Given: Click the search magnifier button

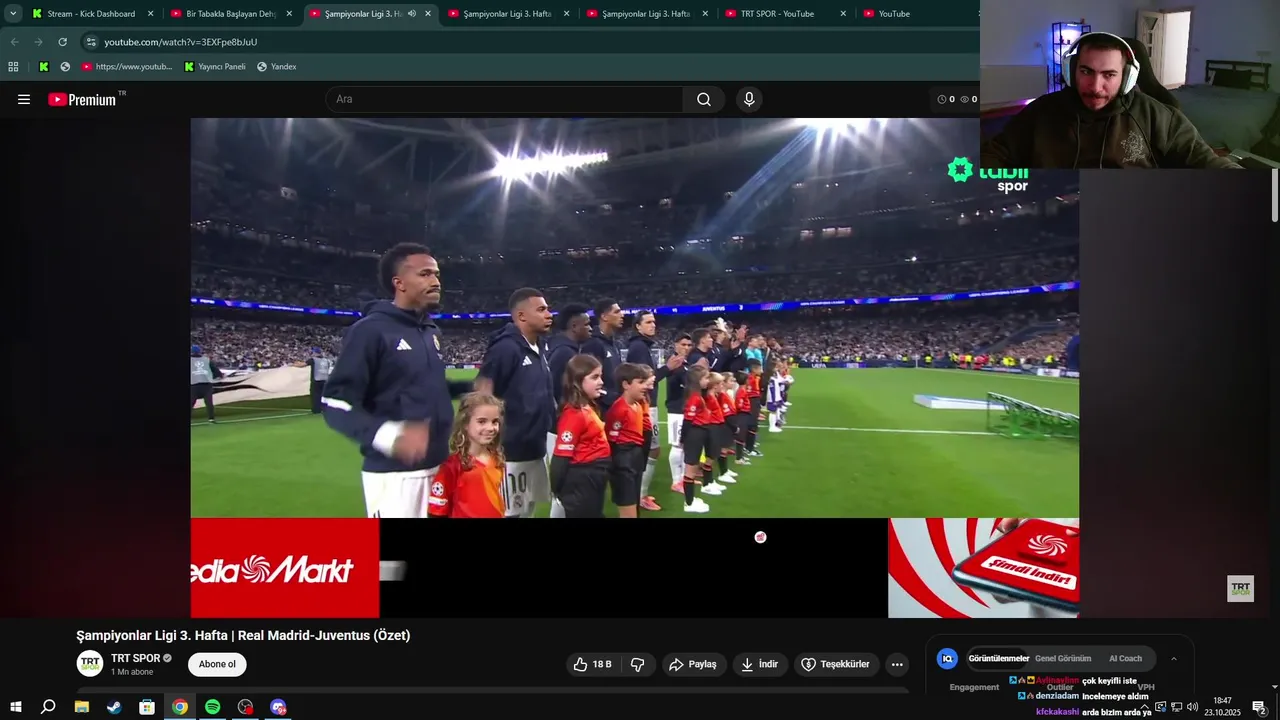Looking at the screenshot, I should pyautogui.click(x=704, y=99).
